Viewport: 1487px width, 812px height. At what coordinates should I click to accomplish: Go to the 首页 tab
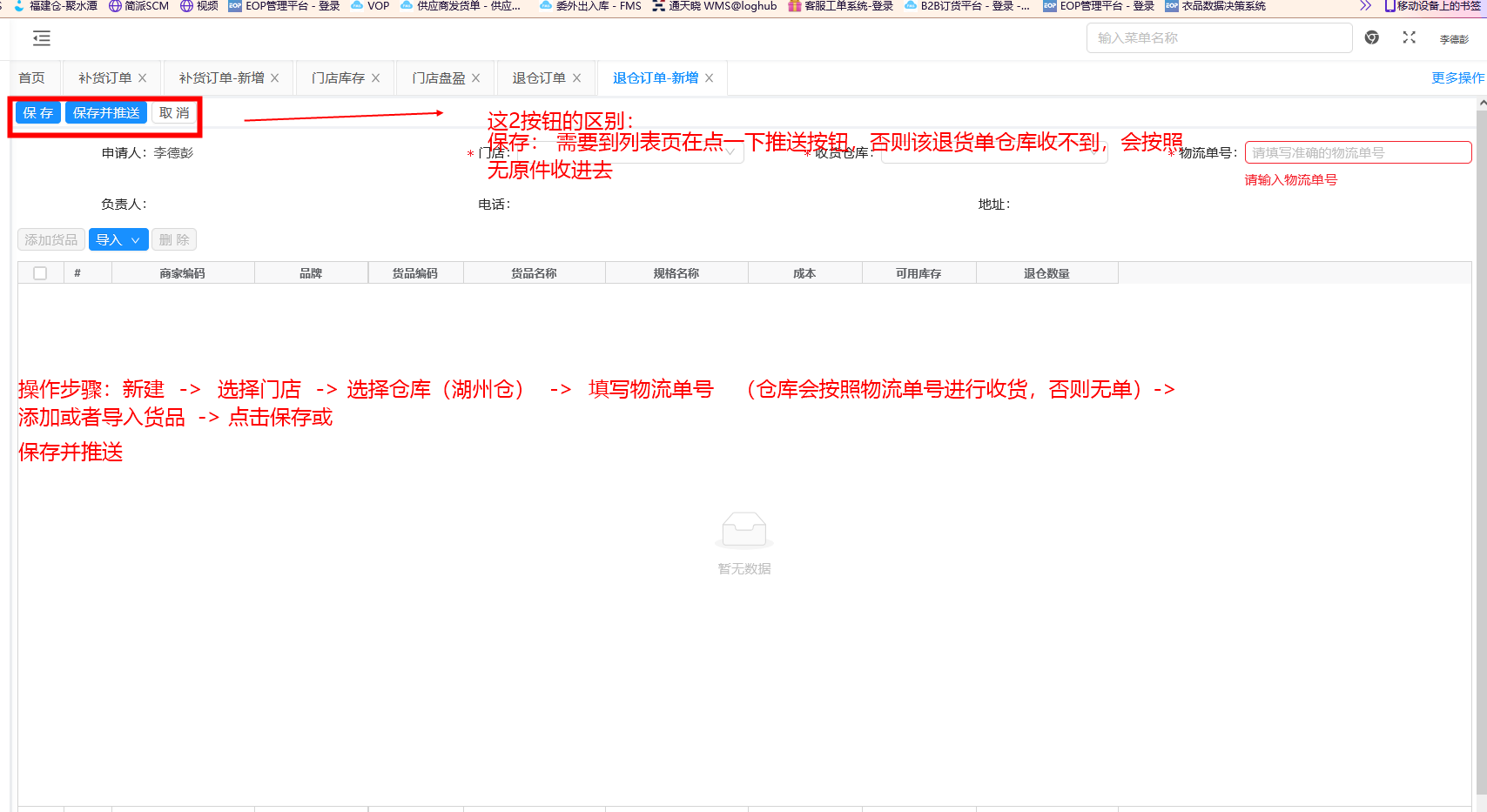[31, 78]
